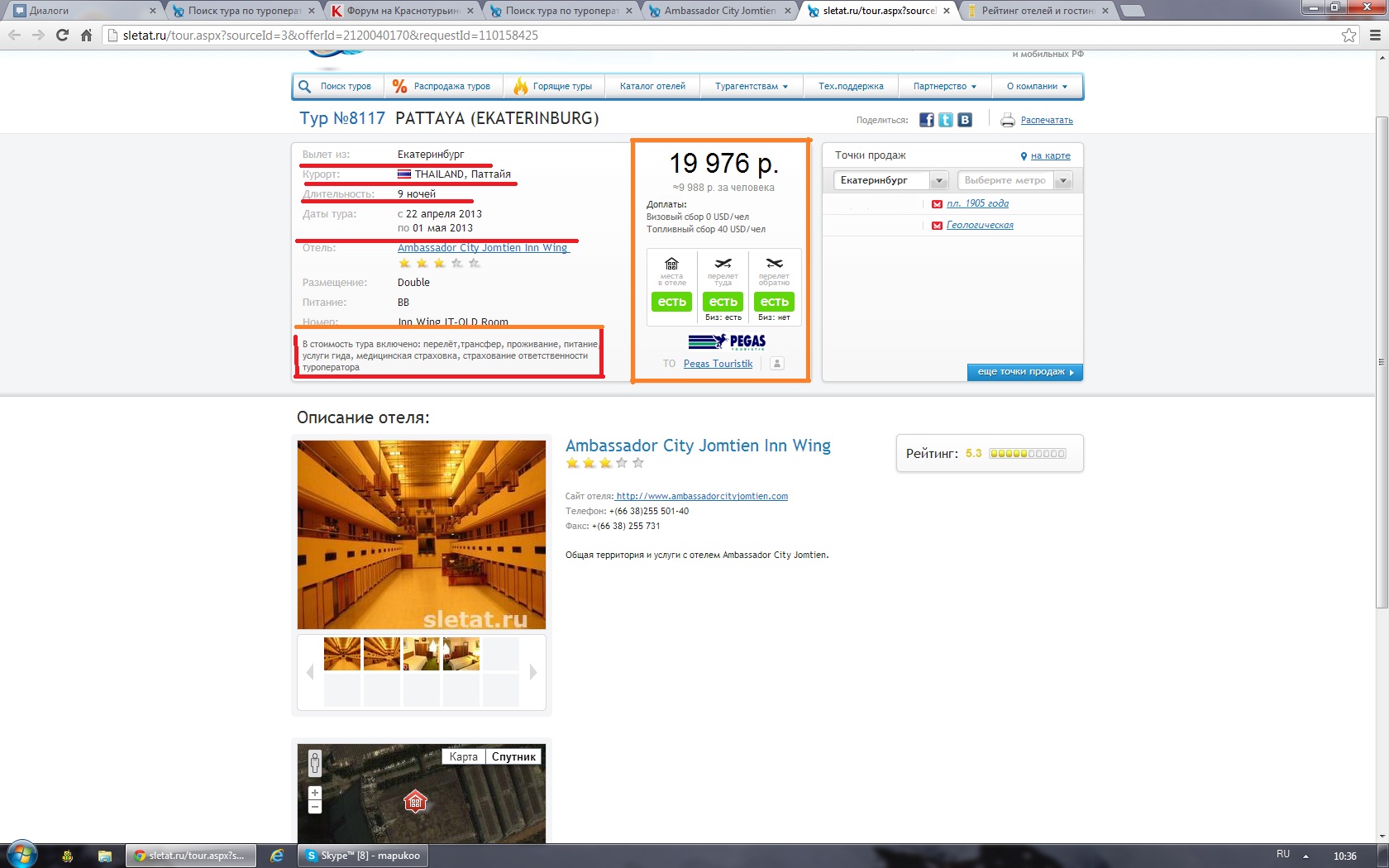Click the на карте link

pos(1050,155)
